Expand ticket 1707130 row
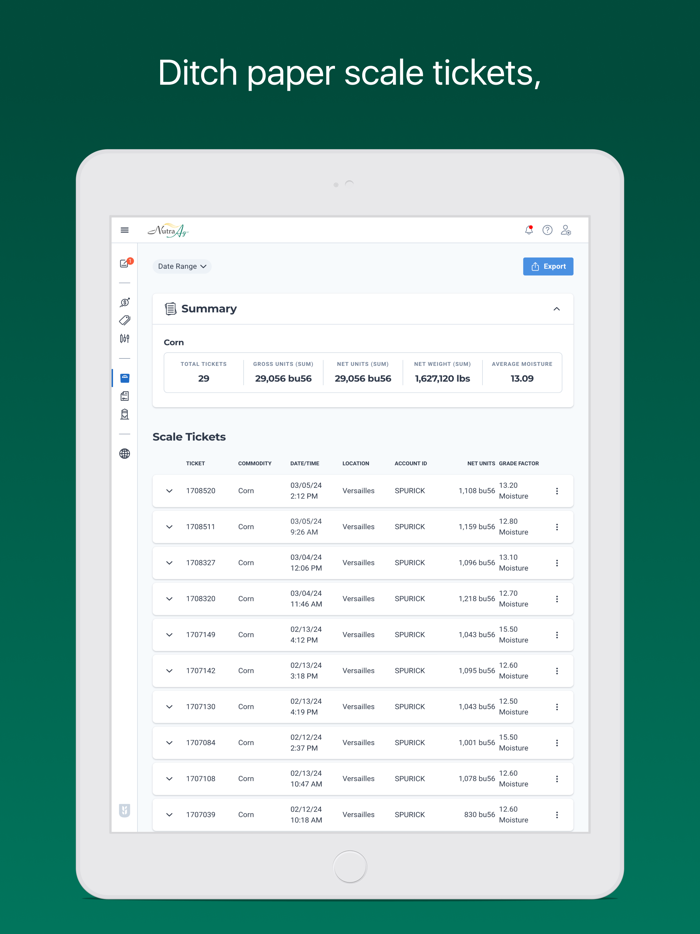The width and height of the screenshot is (700, 934). (x=169, y=707)
